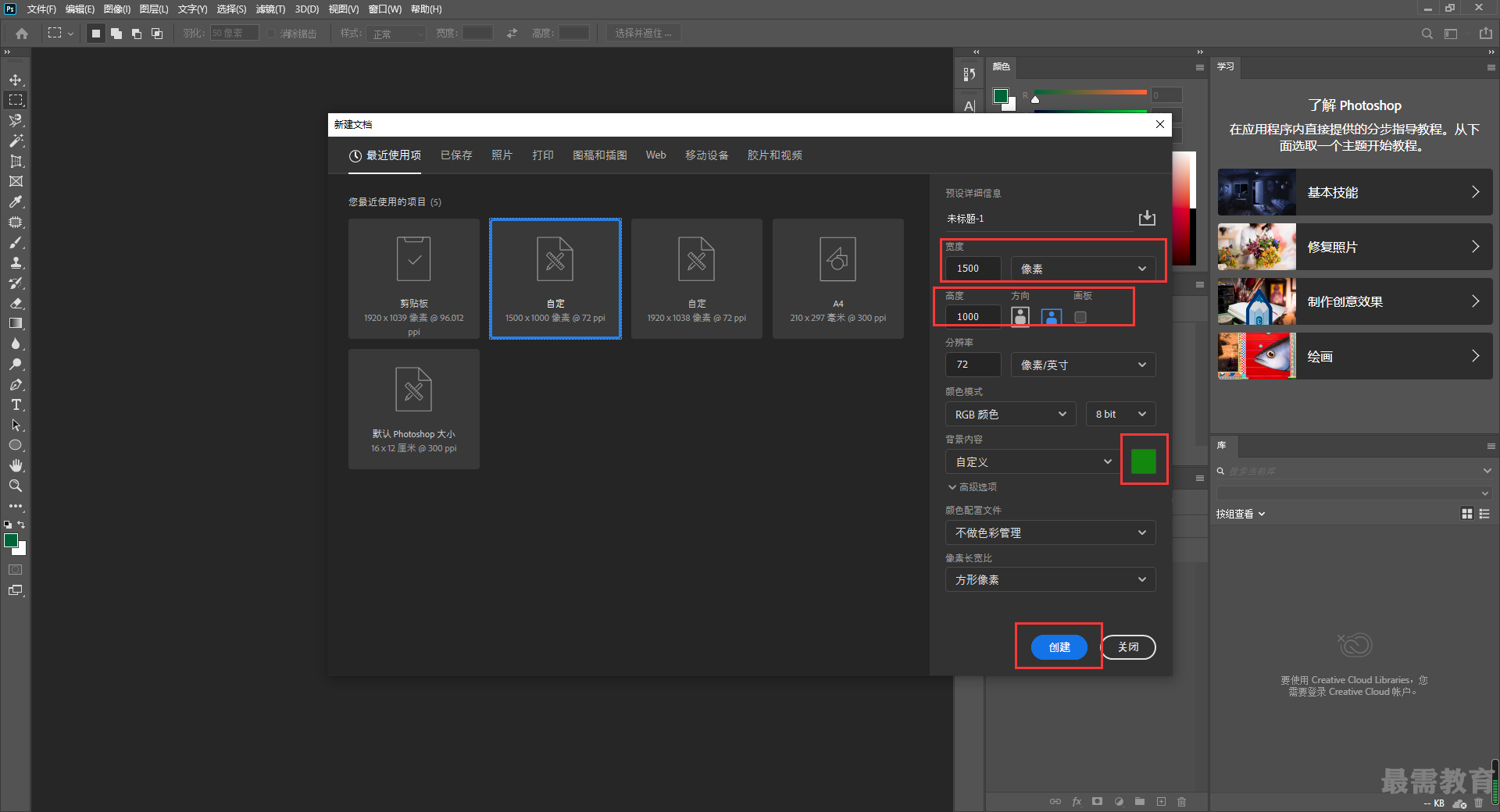Open 文件(F) menu
1500x812 pixels.
(x=41, y=9)
